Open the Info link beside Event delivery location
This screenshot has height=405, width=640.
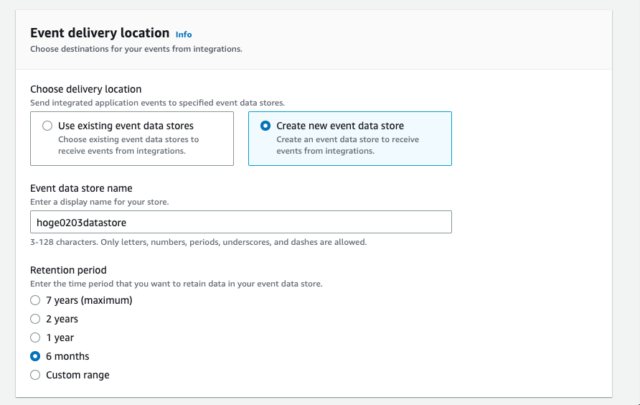(x=183, y=34)
